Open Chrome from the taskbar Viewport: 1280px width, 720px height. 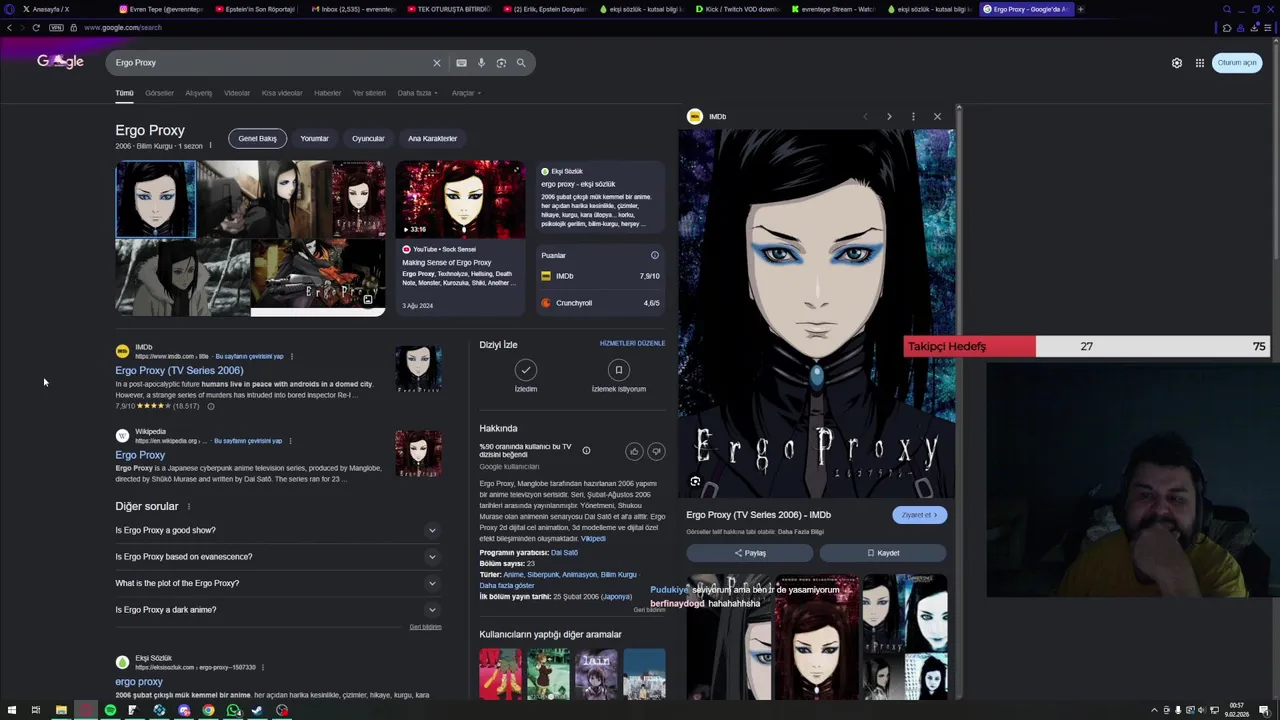point(208,711)
